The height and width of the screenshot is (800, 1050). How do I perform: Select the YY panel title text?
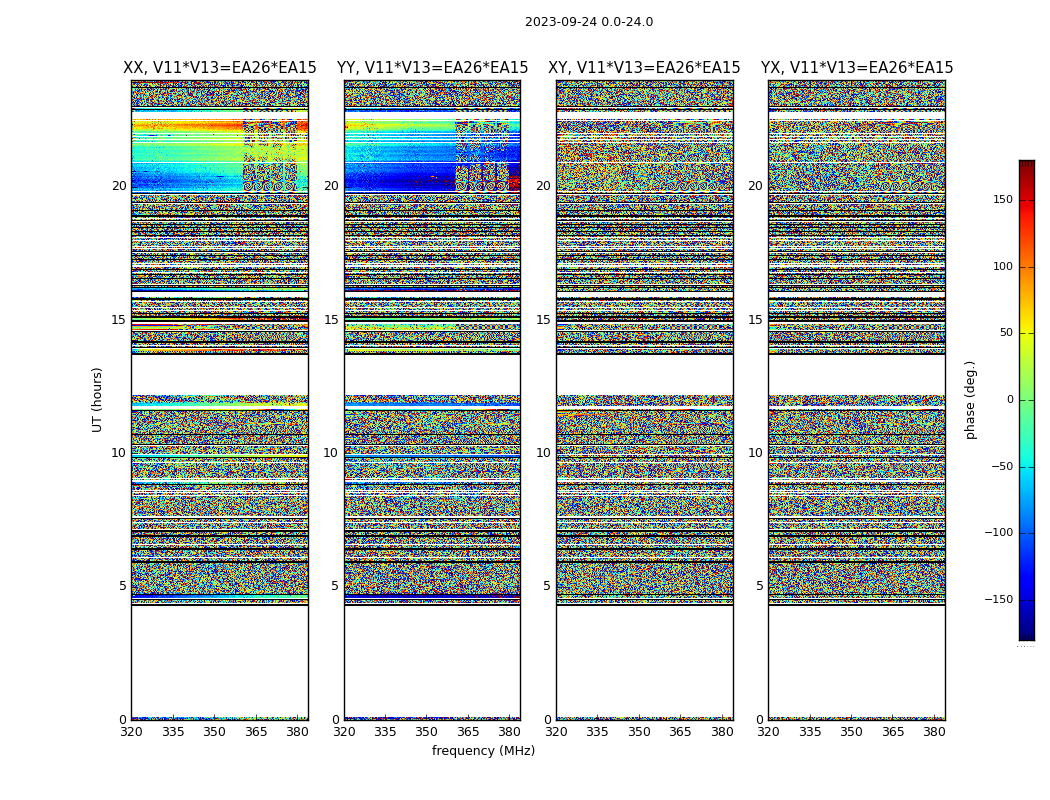point(432,68)
